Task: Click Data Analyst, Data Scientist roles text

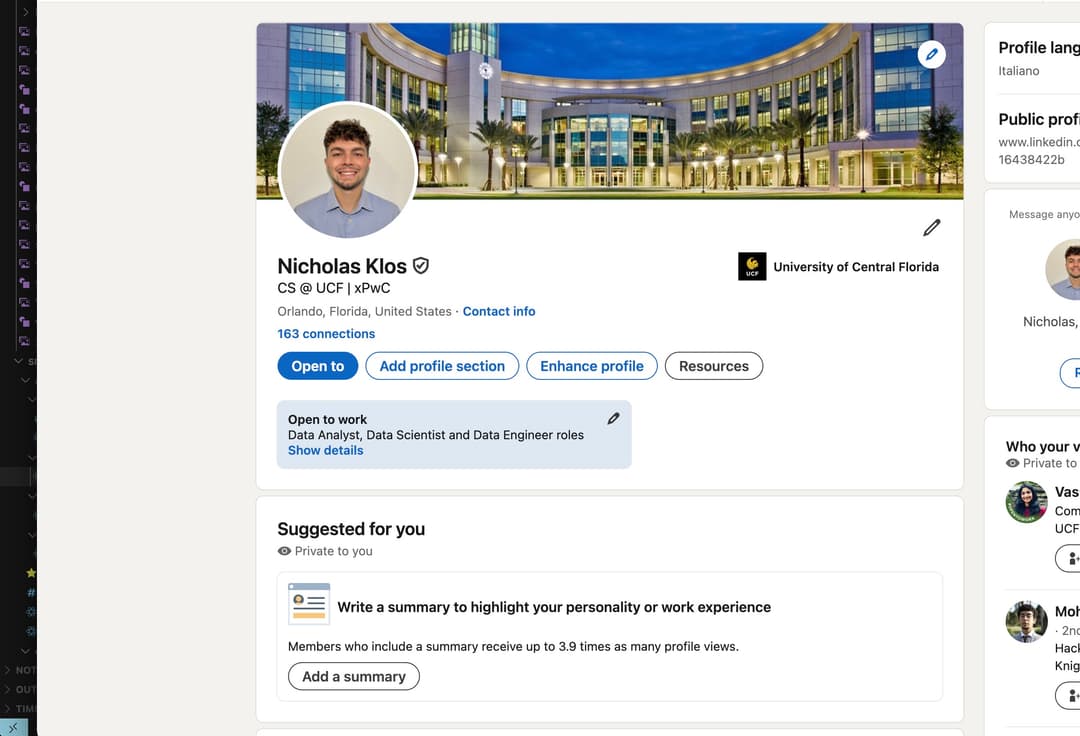Action: pyautogui.click(x=436, y=435)
